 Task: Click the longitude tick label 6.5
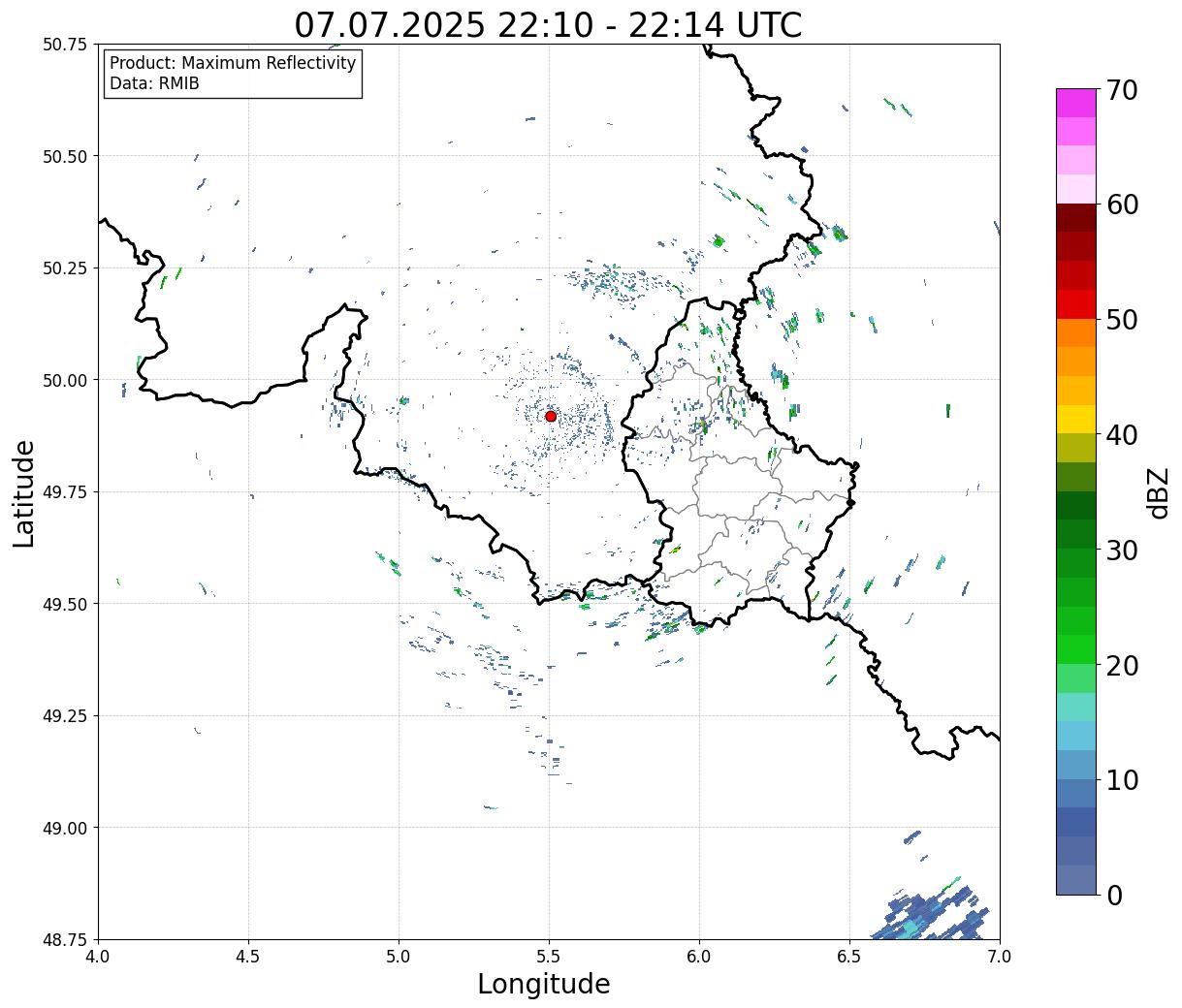(849, 957)
